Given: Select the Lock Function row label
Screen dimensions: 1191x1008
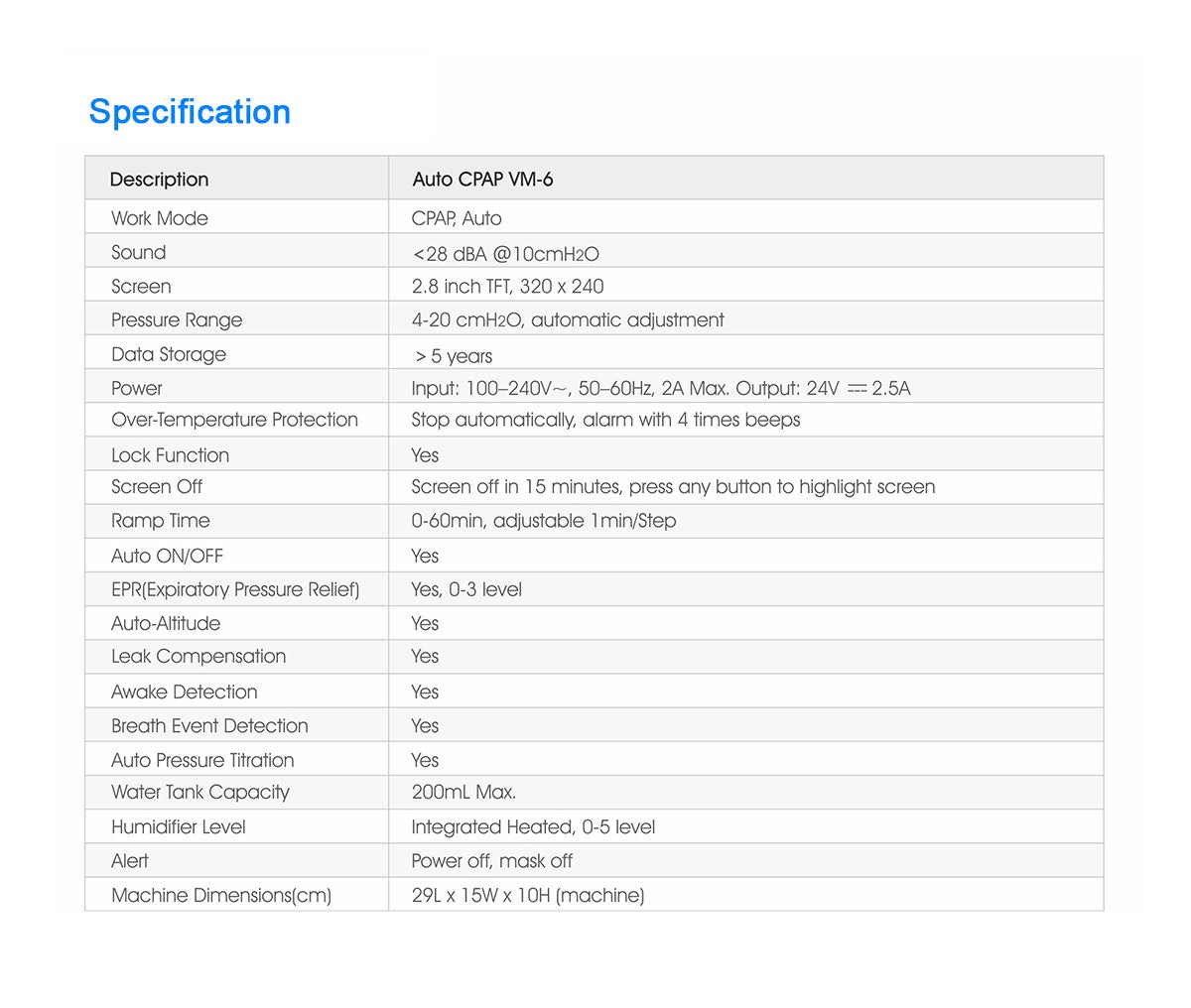Looking at the screenshot, I should point(170,455).
